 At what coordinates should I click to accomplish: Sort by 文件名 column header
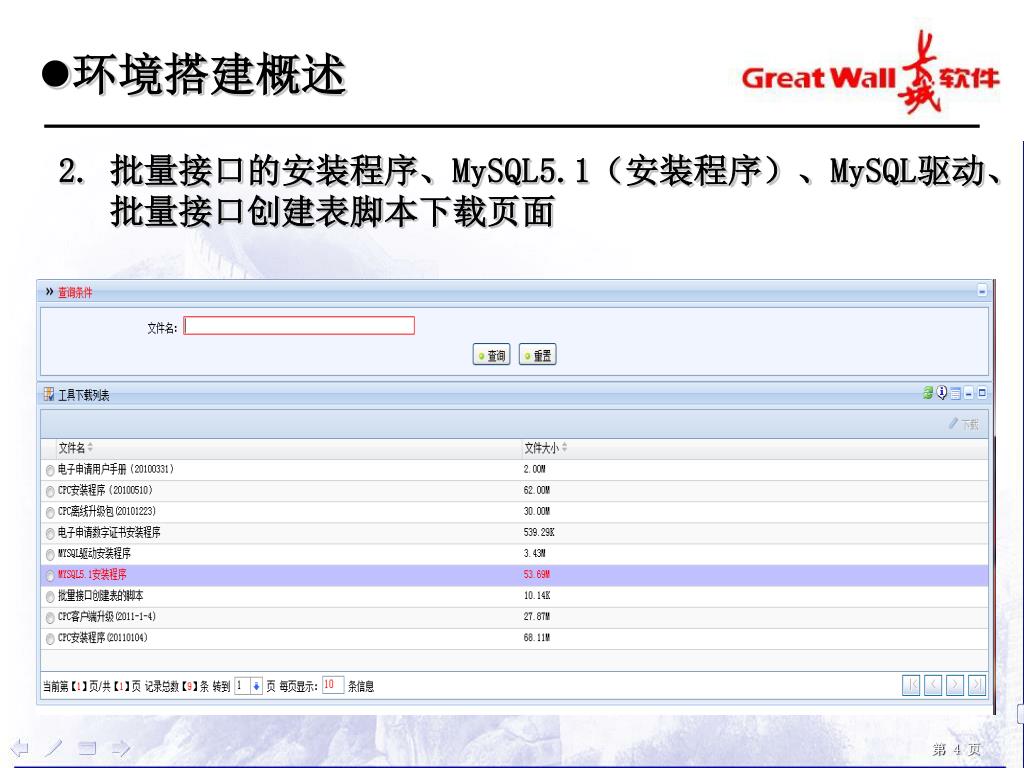point(75,448)
